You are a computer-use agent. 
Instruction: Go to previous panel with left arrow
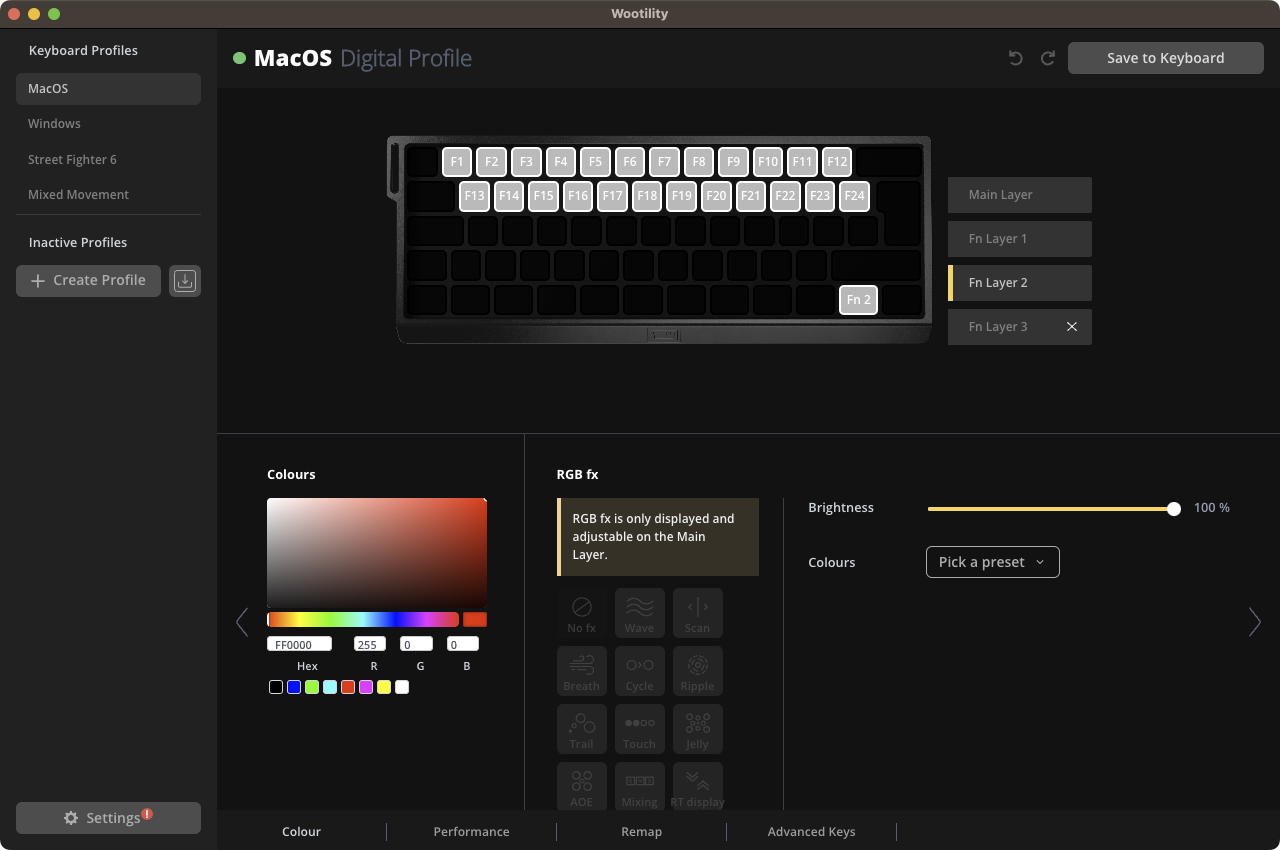coord(242,622)
